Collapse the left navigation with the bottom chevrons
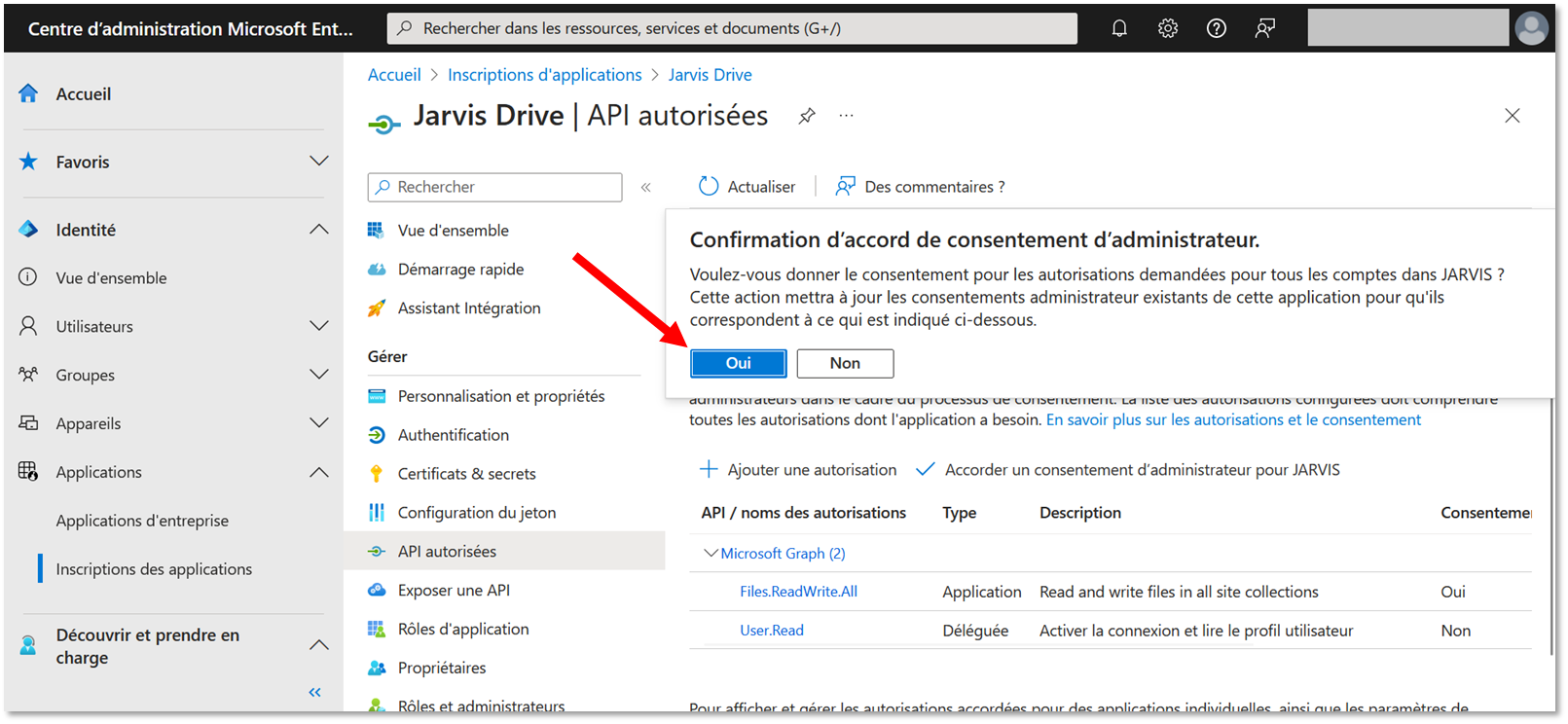The image size is (1568, 724). [x=314, y=692]
